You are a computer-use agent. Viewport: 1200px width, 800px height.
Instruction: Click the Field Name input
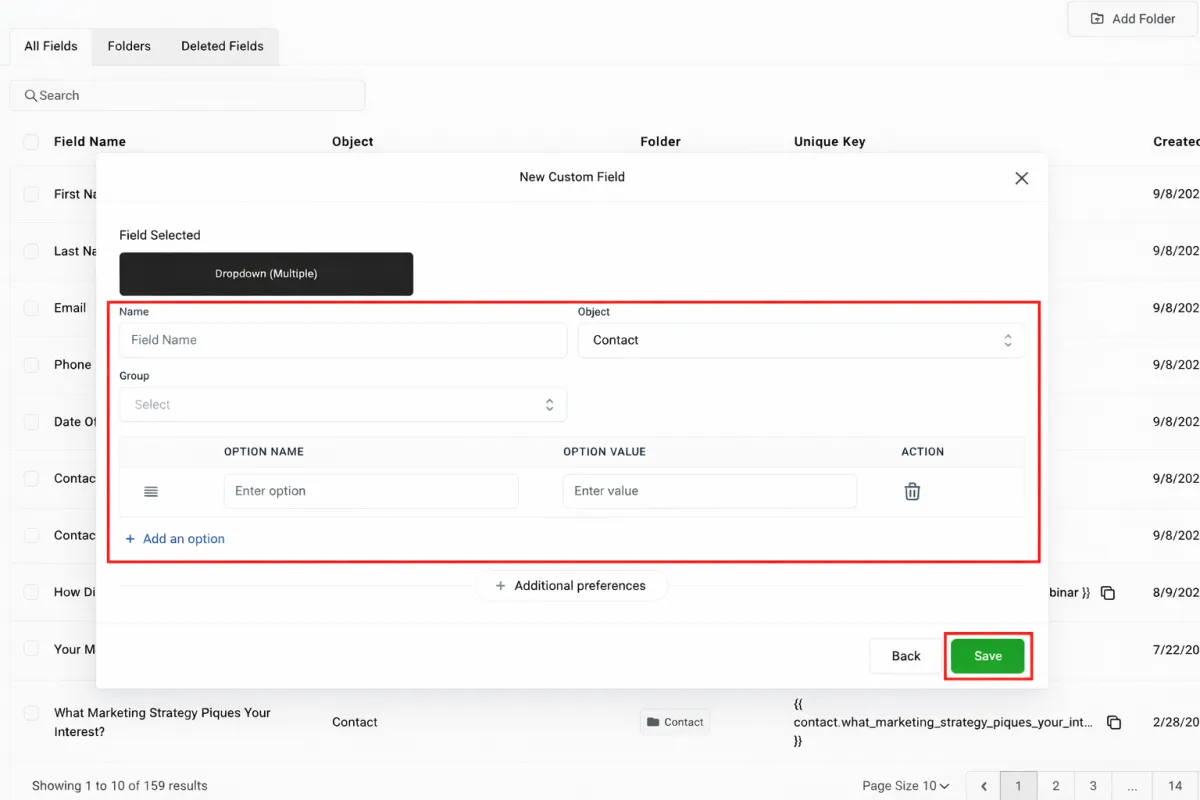click(x=343, y=340)
